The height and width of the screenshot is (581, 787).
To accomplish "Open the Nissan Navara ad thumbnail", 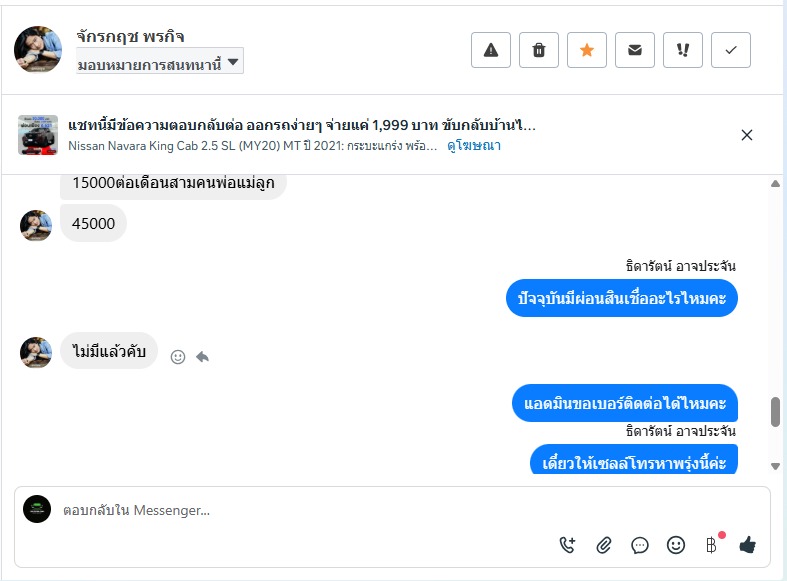I will [x=38, y=135].
